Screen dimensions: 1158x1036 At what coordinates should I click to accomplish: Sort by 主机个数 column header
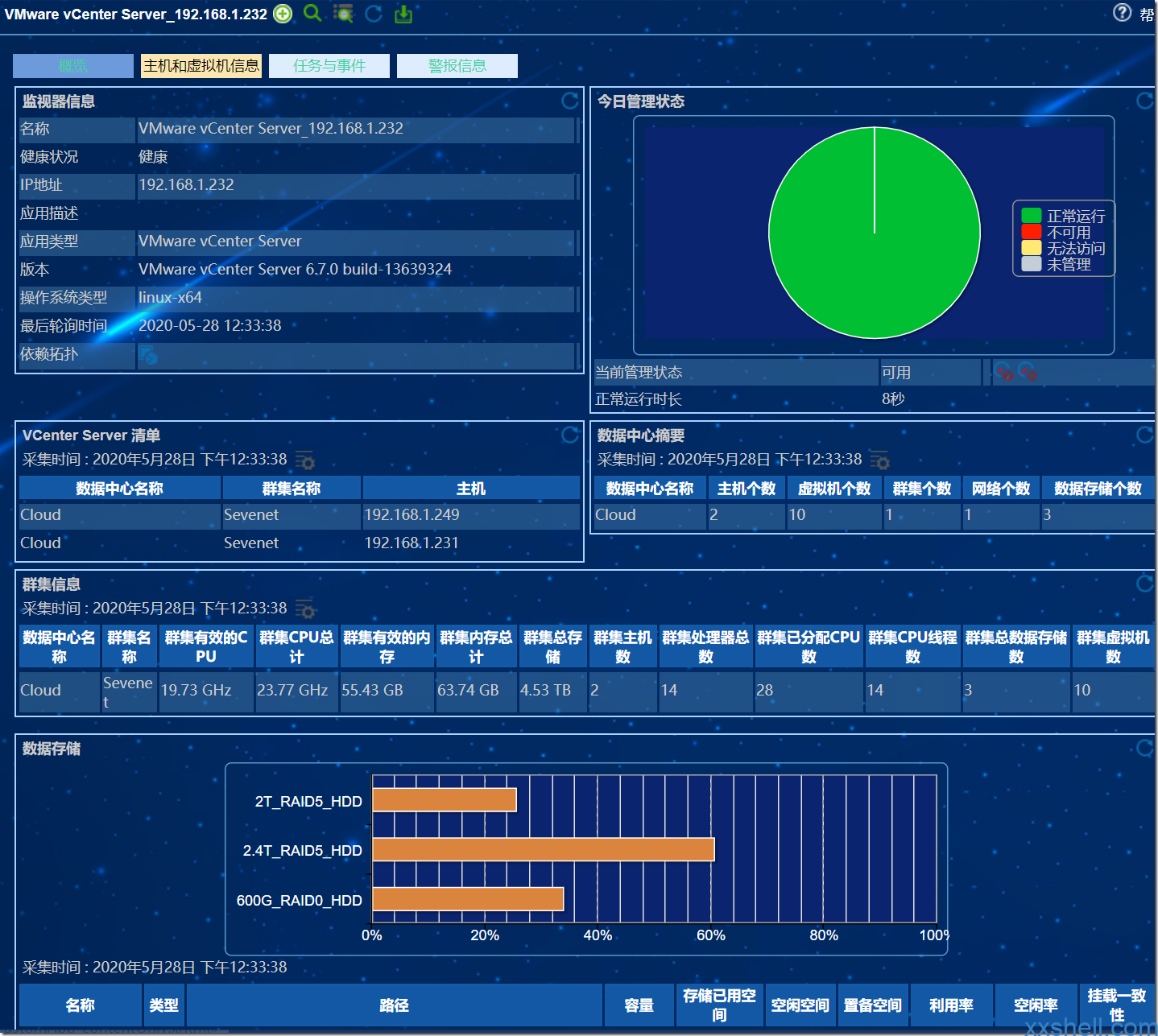pyautogui.click(x=746, y=489)
